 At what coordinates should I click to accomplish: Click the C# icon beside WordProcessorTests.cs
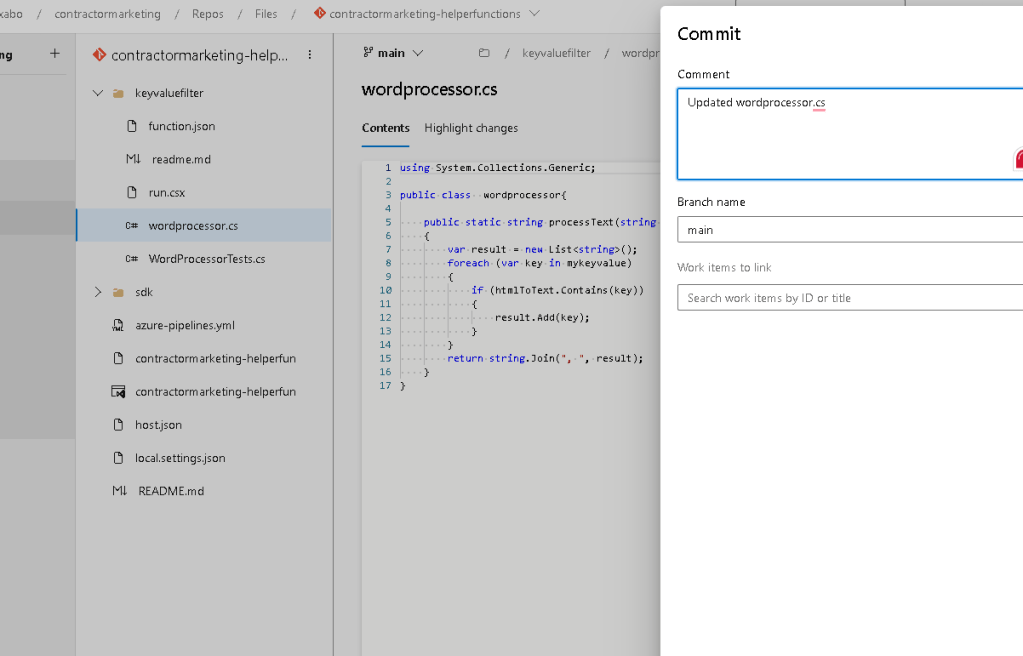pos(132,258)
